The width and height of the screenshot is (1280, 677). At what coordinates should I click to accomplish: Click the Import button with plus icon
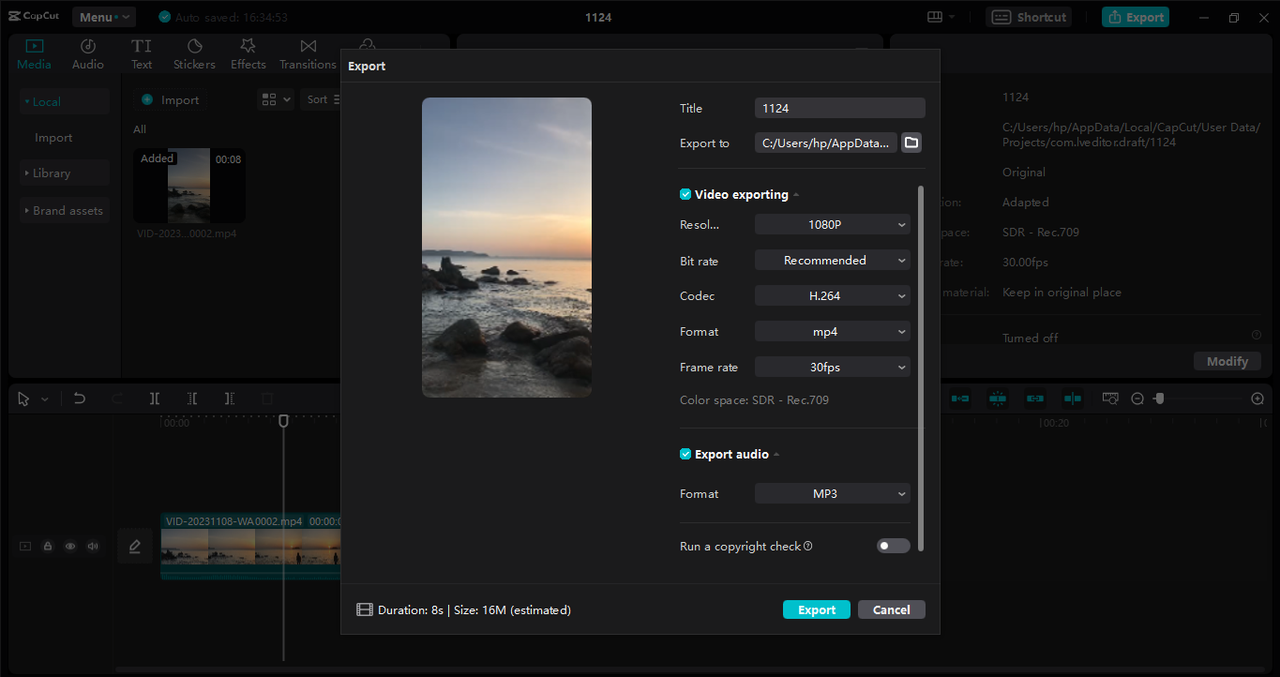(170, 100)
